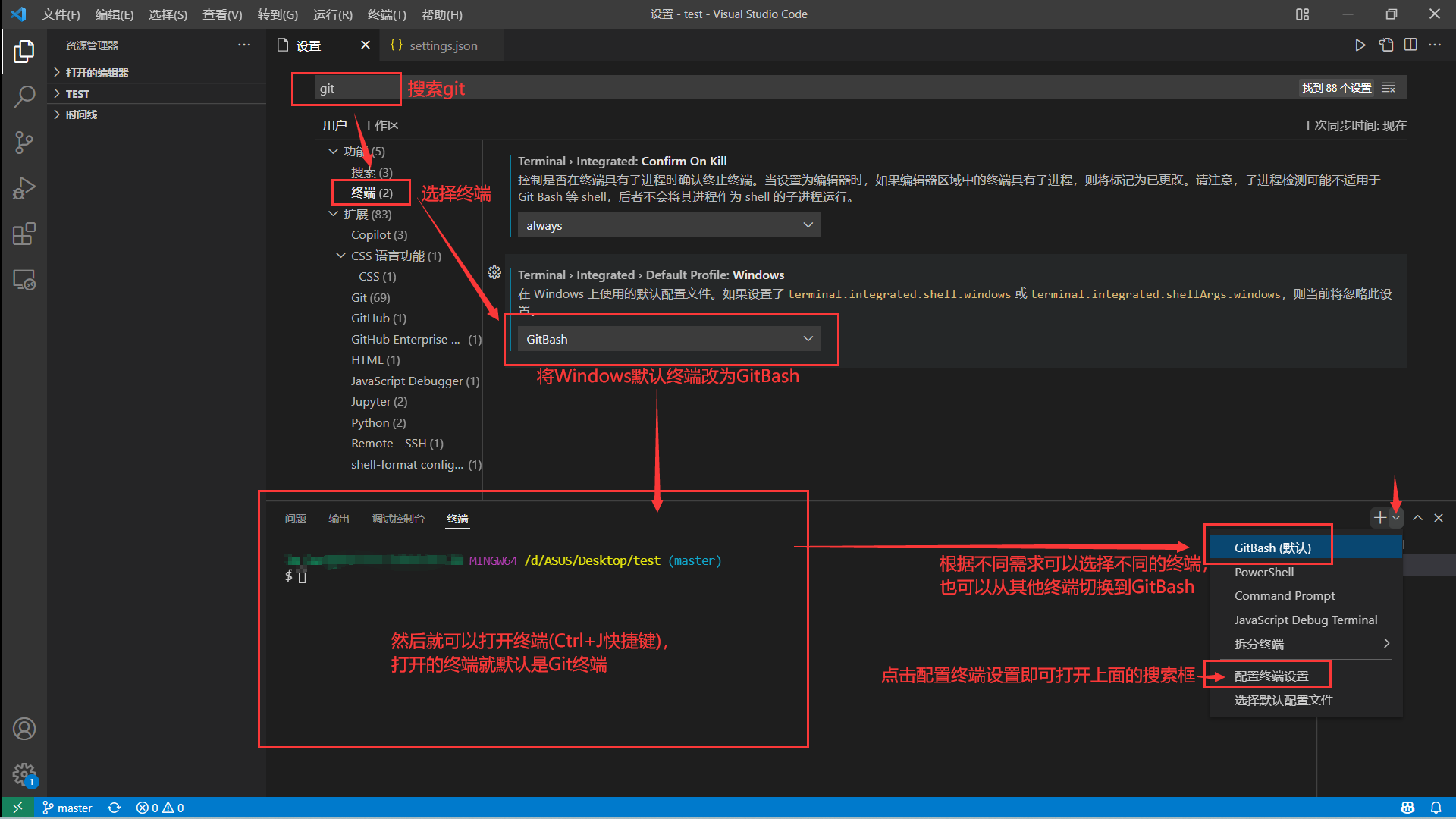Select JavaScript Debugger (1) in settings tree
The height and width of the screenshot is (819, 1456).
tap(416, 381)
